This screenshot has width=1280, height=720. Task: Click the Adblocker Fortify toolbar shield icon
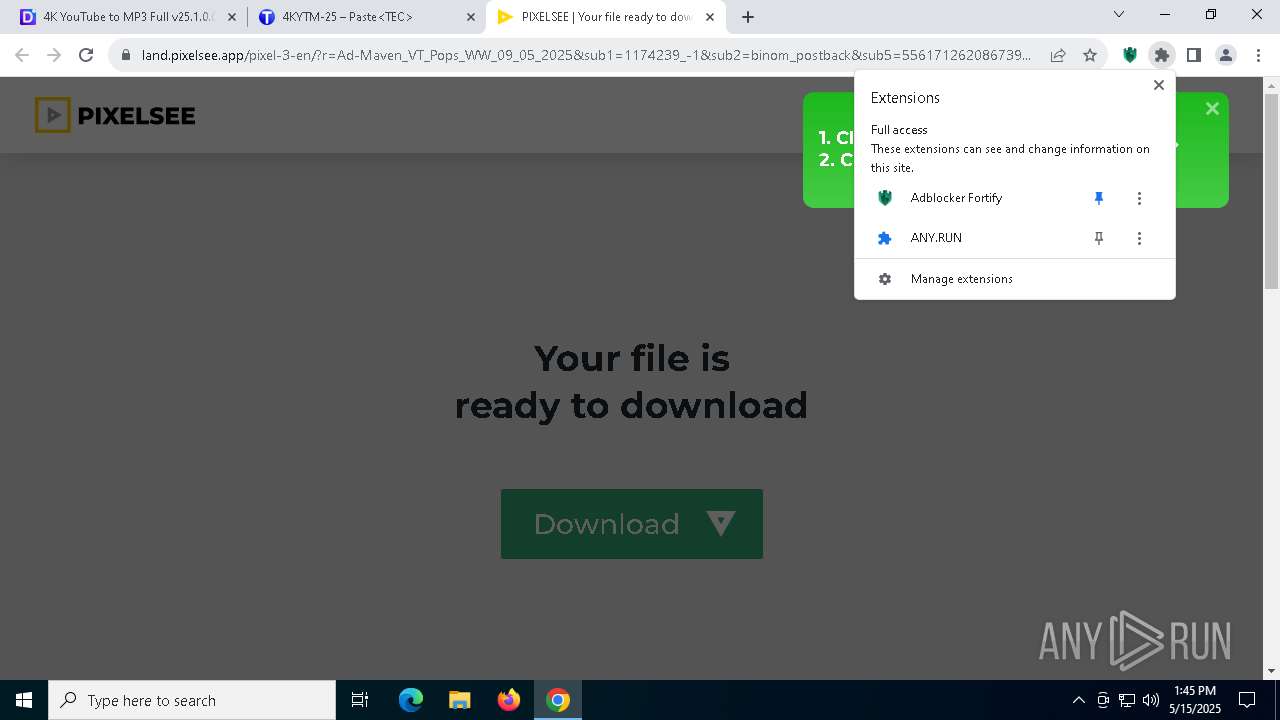(x=1130, y=55)
